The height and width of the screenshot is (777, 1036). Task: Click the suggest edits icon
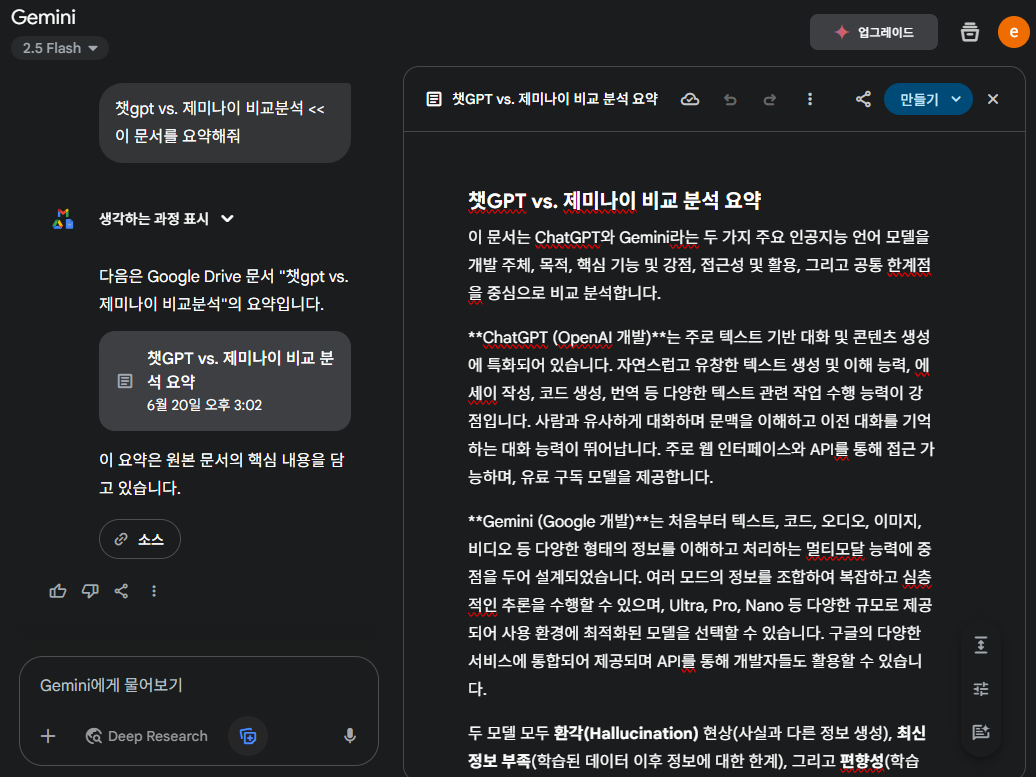[x=981, y=732]
